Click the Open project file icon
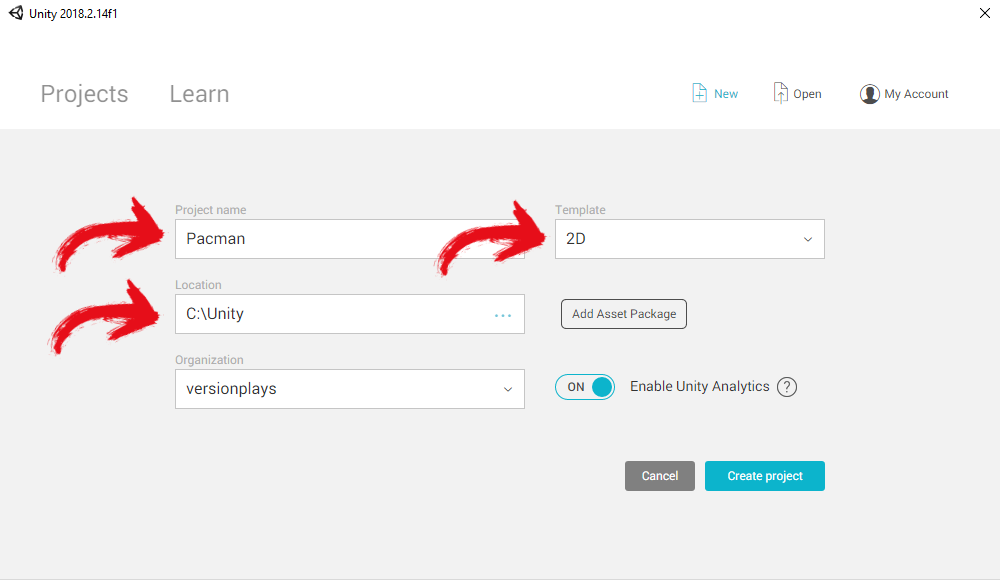The width and height of the screenshot is (1000, 580). tap(780, 93)
